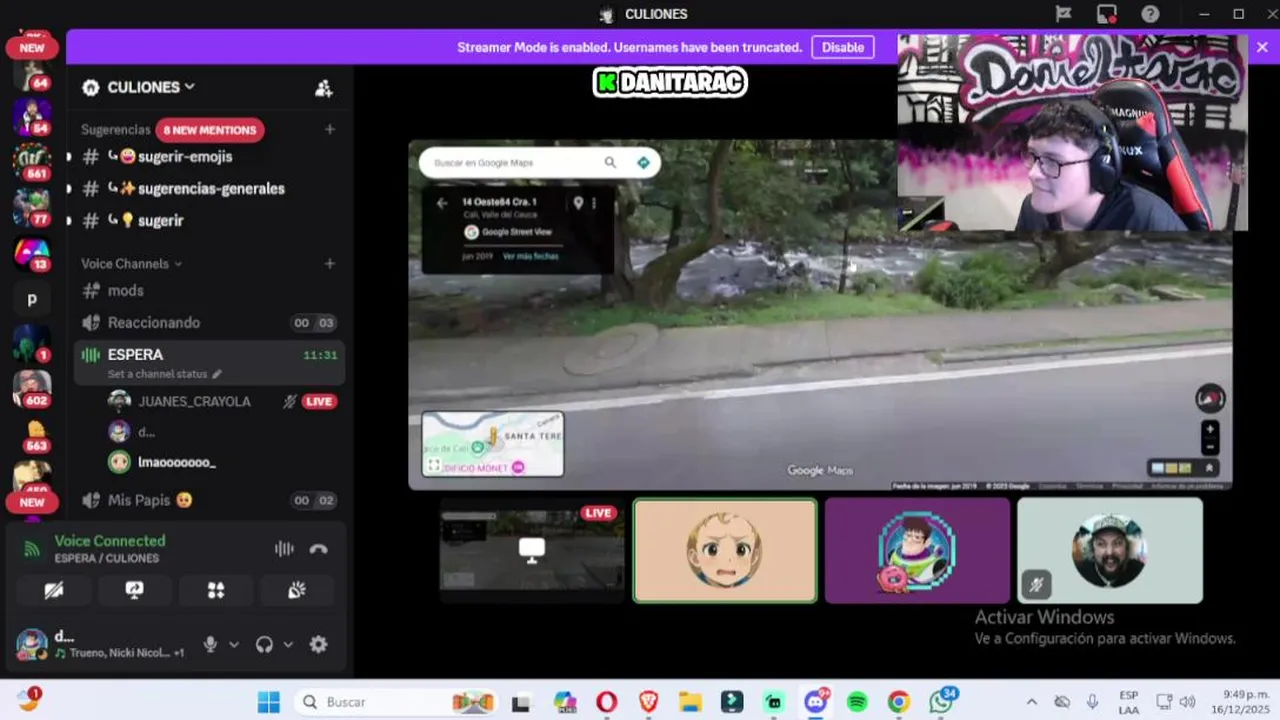Screen dimensions: 1280x720
Task: Disable Streamer Mode
Action: pyautogui.click(x=843, y=47)
